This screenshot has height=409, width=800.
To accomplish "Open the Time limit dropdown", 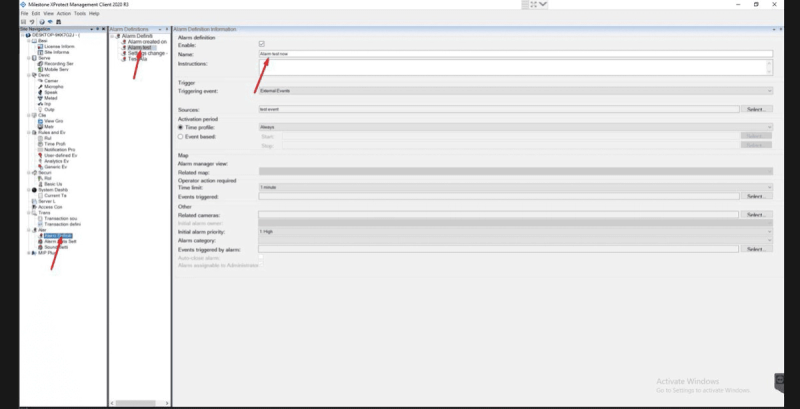I will coord(516,187).
